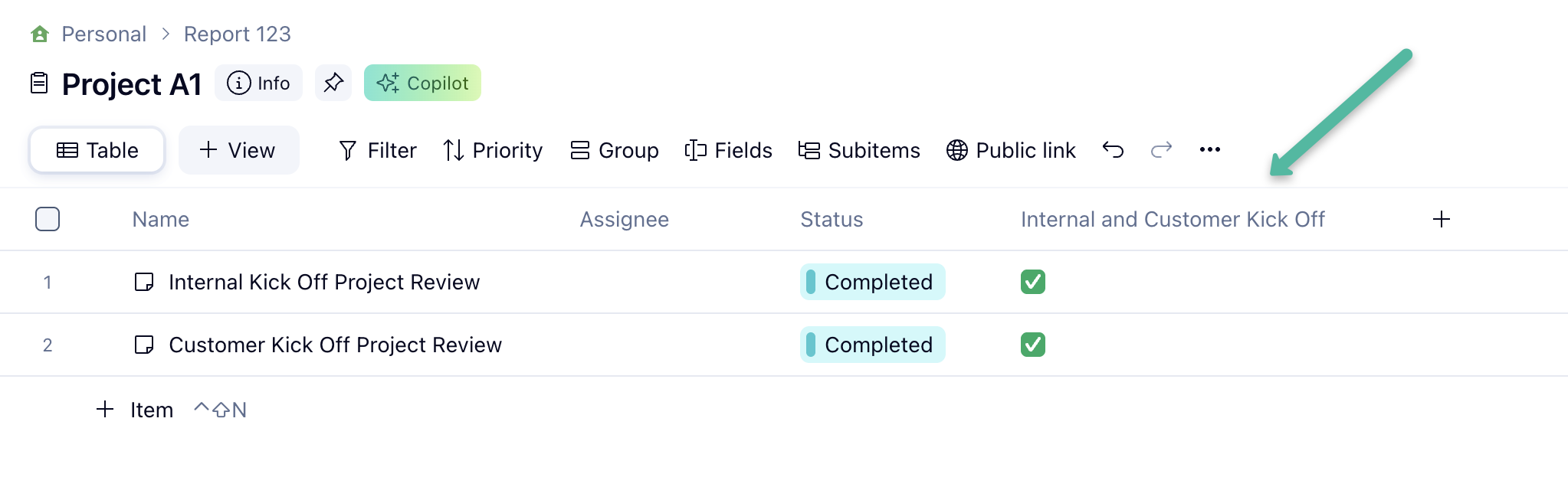The height and width of the screenshot is (487, 1568).
Task: Expand the Group options
Action: 615,151
